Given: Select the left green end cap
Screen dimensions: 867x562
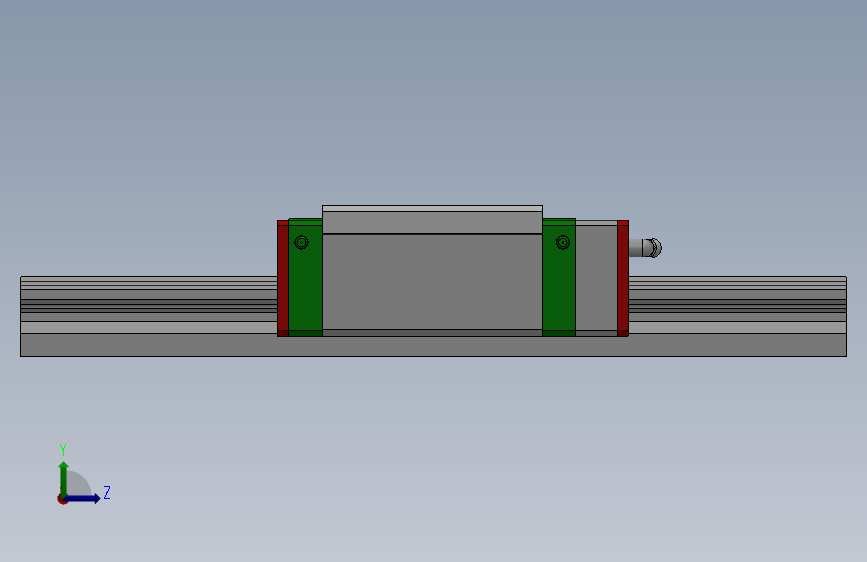Looking at the screenshot, I should point(305,277).
